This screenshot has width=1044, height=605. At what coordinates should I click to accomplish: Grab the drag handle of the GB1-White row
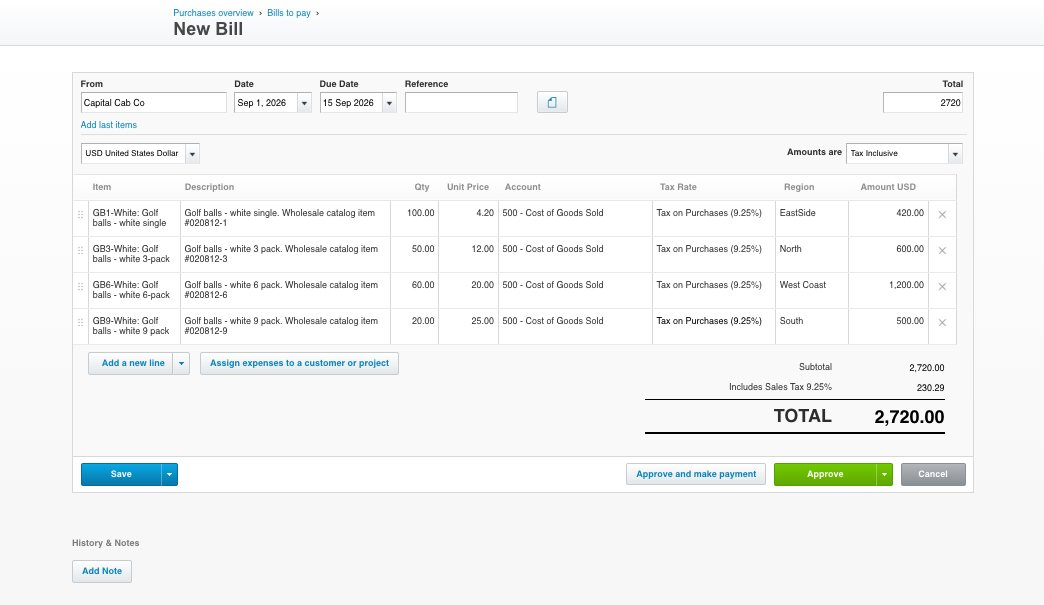81,214
